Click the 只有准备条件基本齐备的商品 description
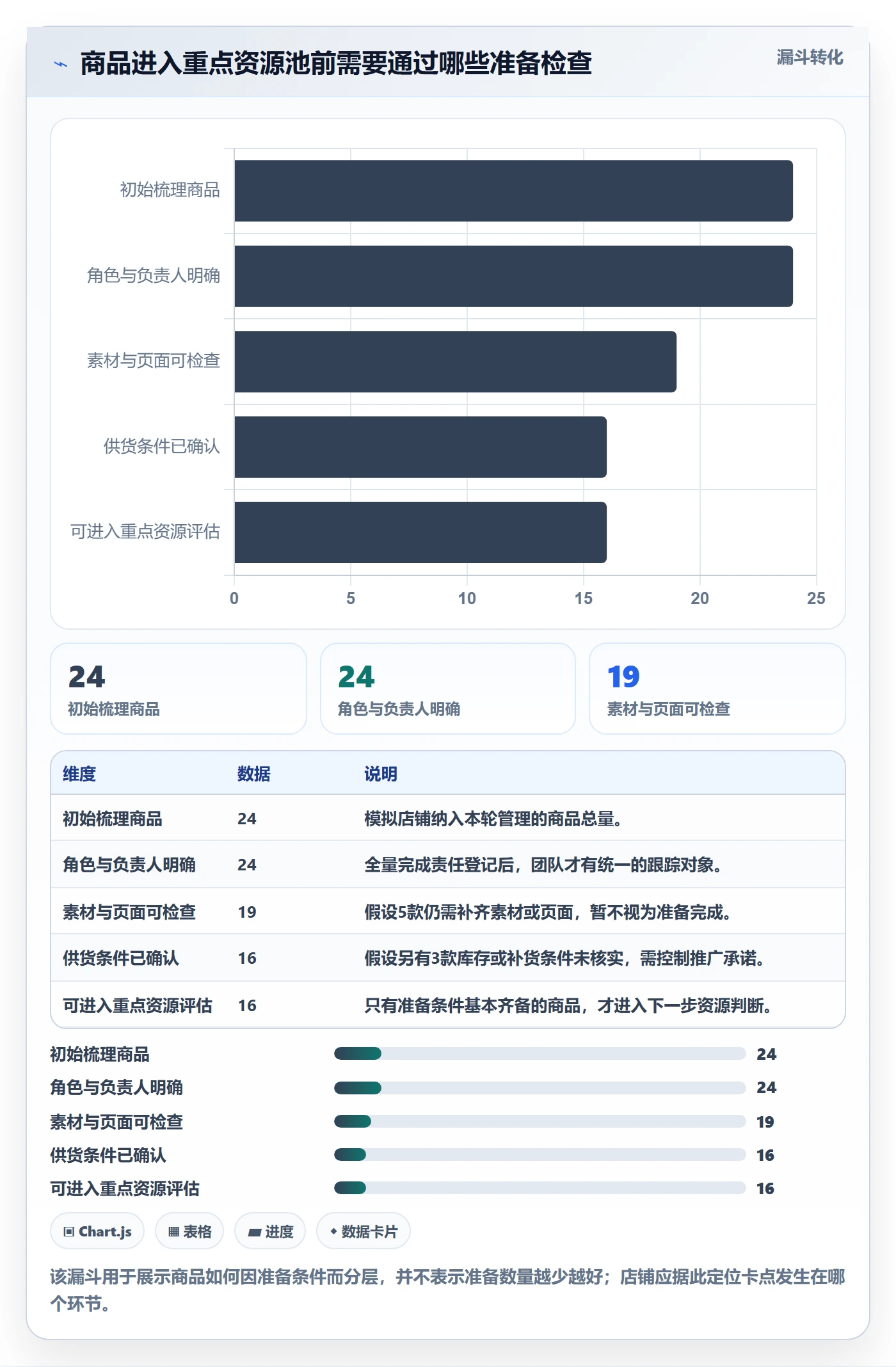Viewport: 896px width, 1367px height. click(x=568, y=1005)
